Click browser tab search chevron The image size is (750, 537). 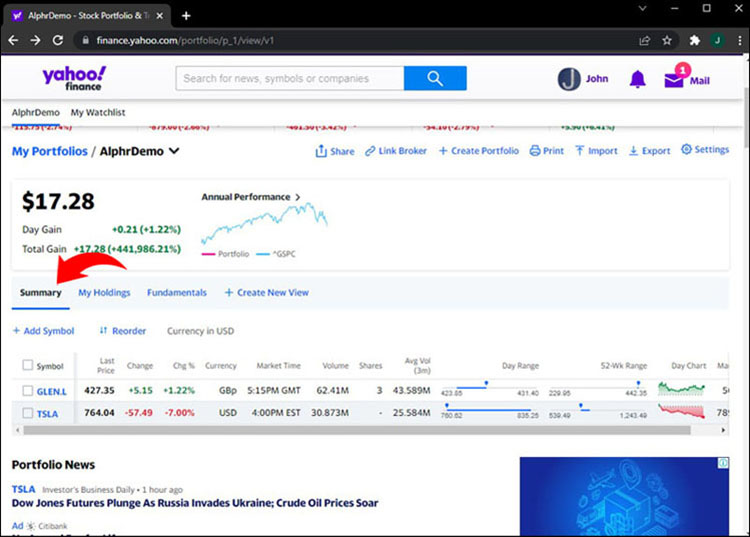coord(642,8)
